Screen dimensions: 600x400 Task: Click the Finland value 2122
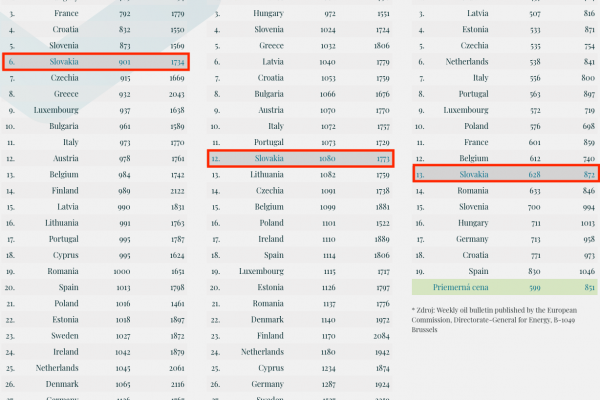(177, 190)
